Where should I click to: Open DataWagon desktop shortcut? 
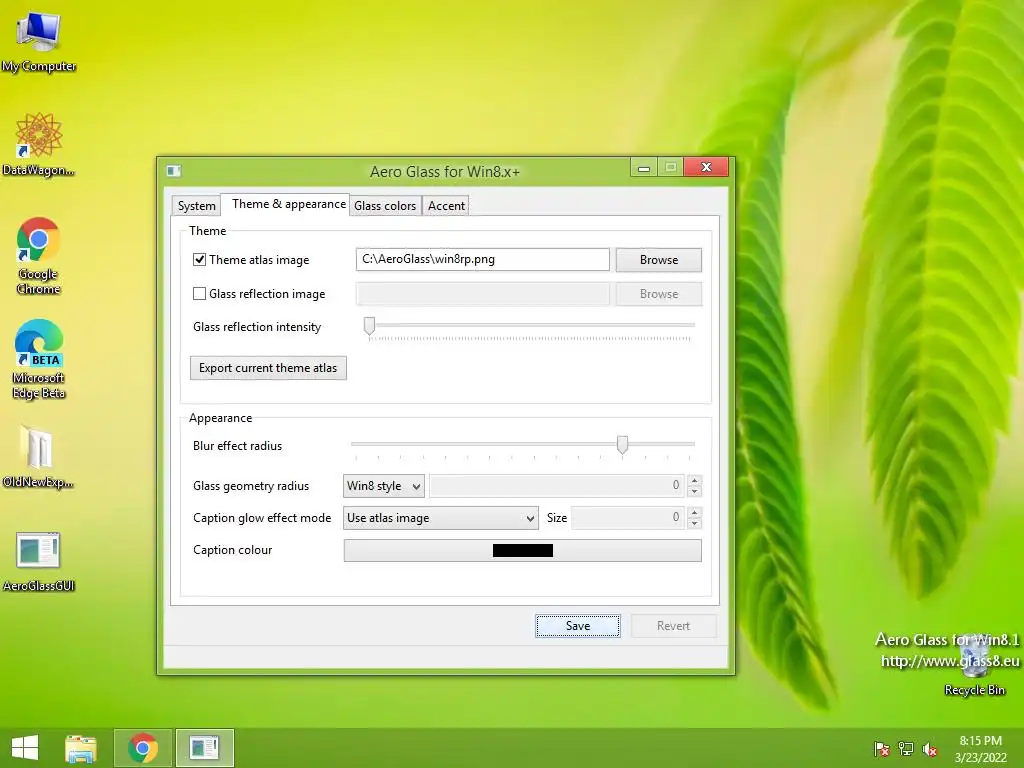click(39, 144)
